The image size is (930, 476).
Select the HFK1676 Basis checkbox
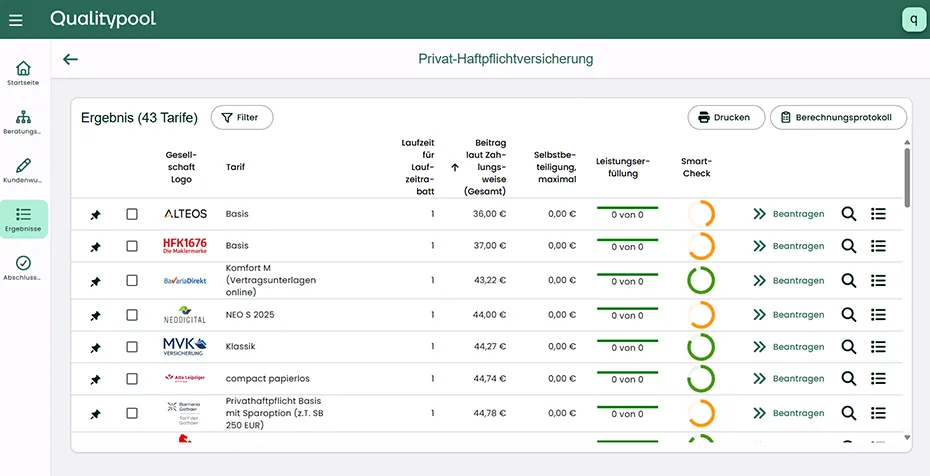(x=132, y=246)
